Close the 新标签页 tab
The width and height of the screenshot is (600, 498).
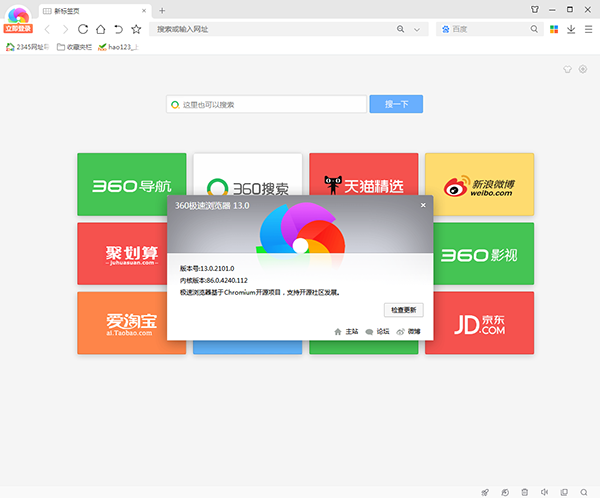144,11
